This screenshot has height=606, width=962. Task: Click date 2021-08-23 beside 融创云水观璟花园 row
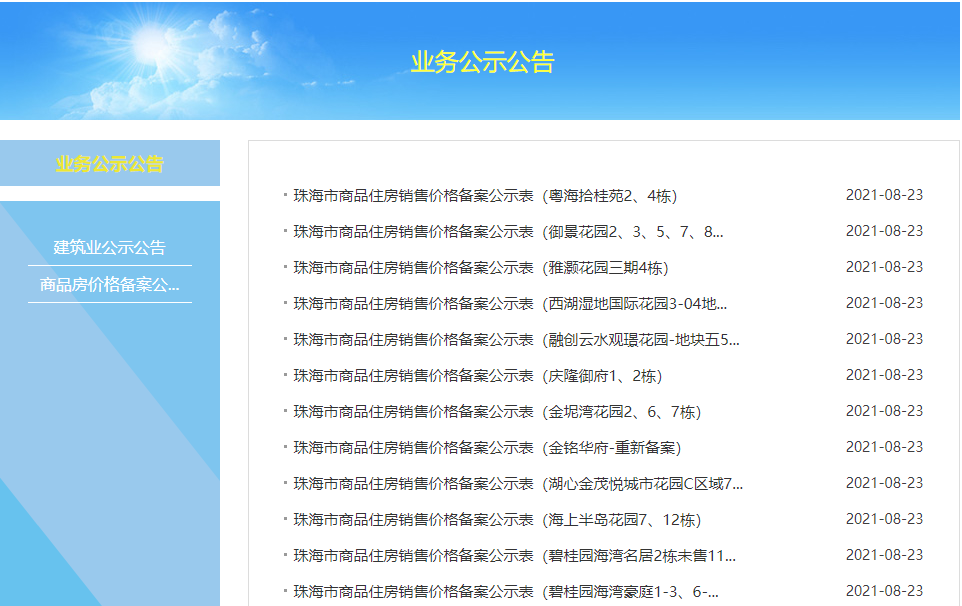(884, 339)
